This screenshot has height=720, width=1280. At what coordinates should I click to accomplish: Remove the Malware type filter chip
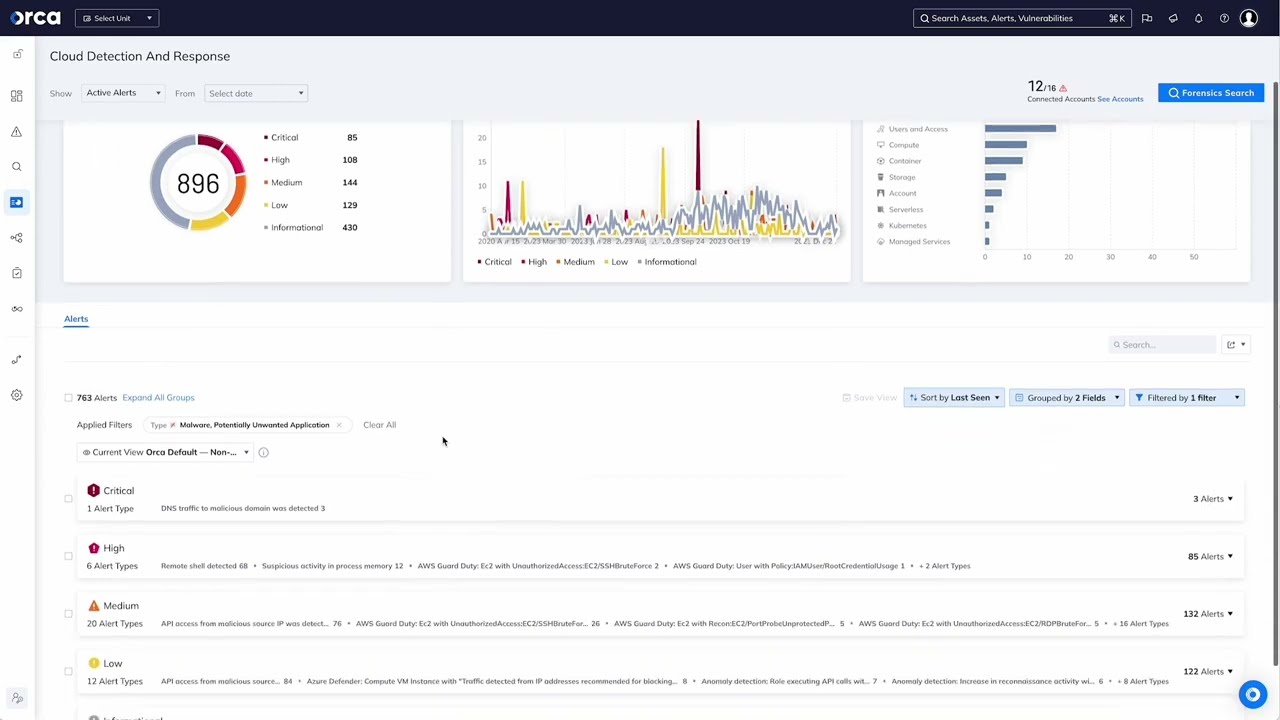[339, 425]
